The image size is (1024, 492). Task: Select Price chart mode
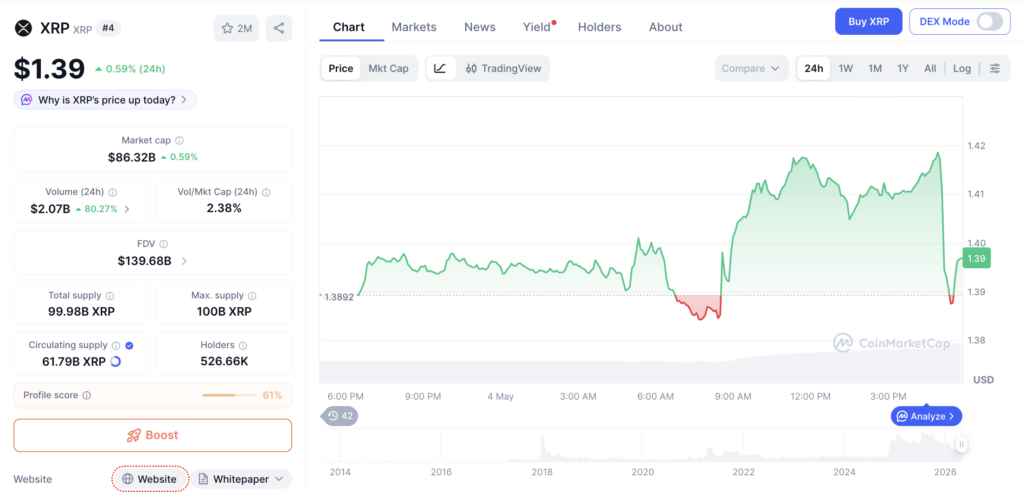click(x=341, y=68)
